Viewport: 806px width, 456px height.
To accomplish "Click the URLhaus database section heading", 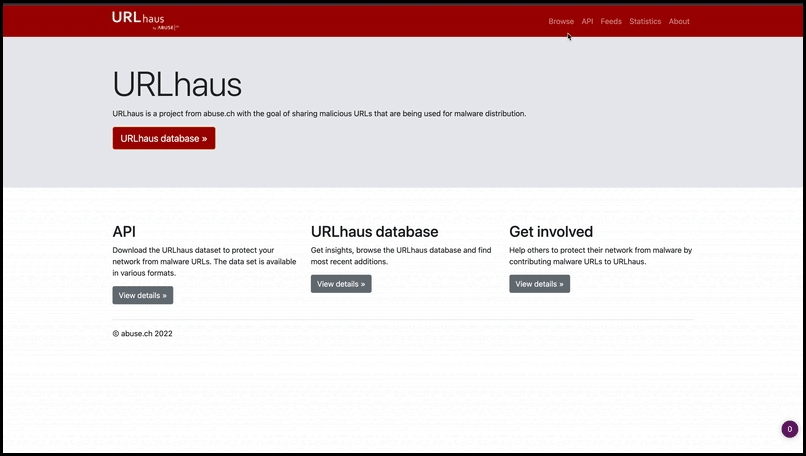I will pyautogui.click(x=374, y=231).
